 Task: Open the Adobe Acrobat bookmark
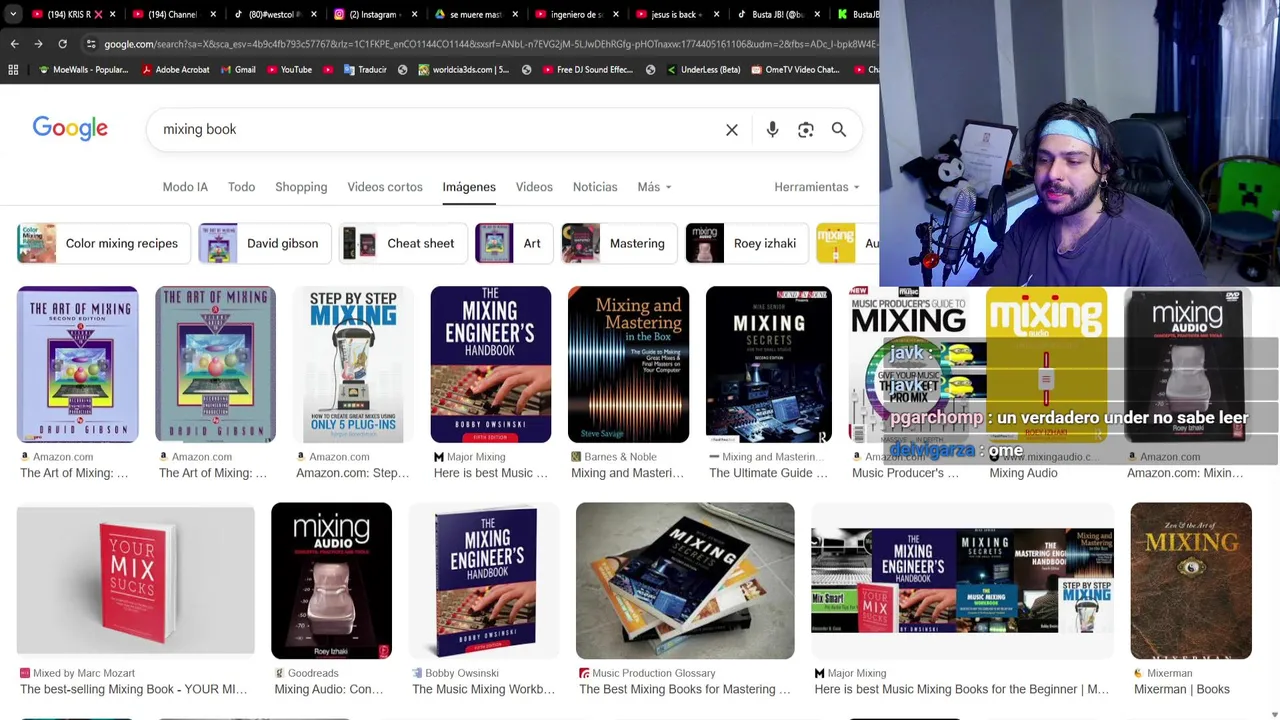175,70
